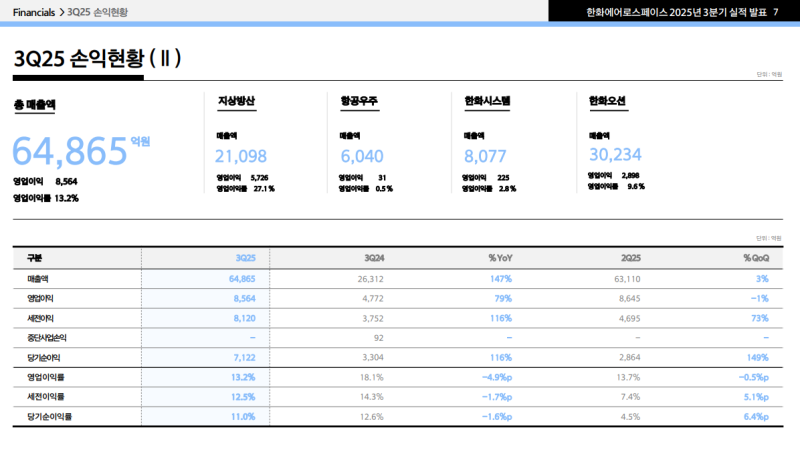Select the 한화오션 segment heading
800x452 pixels.
pyautogui.click(x=608, y=101)
